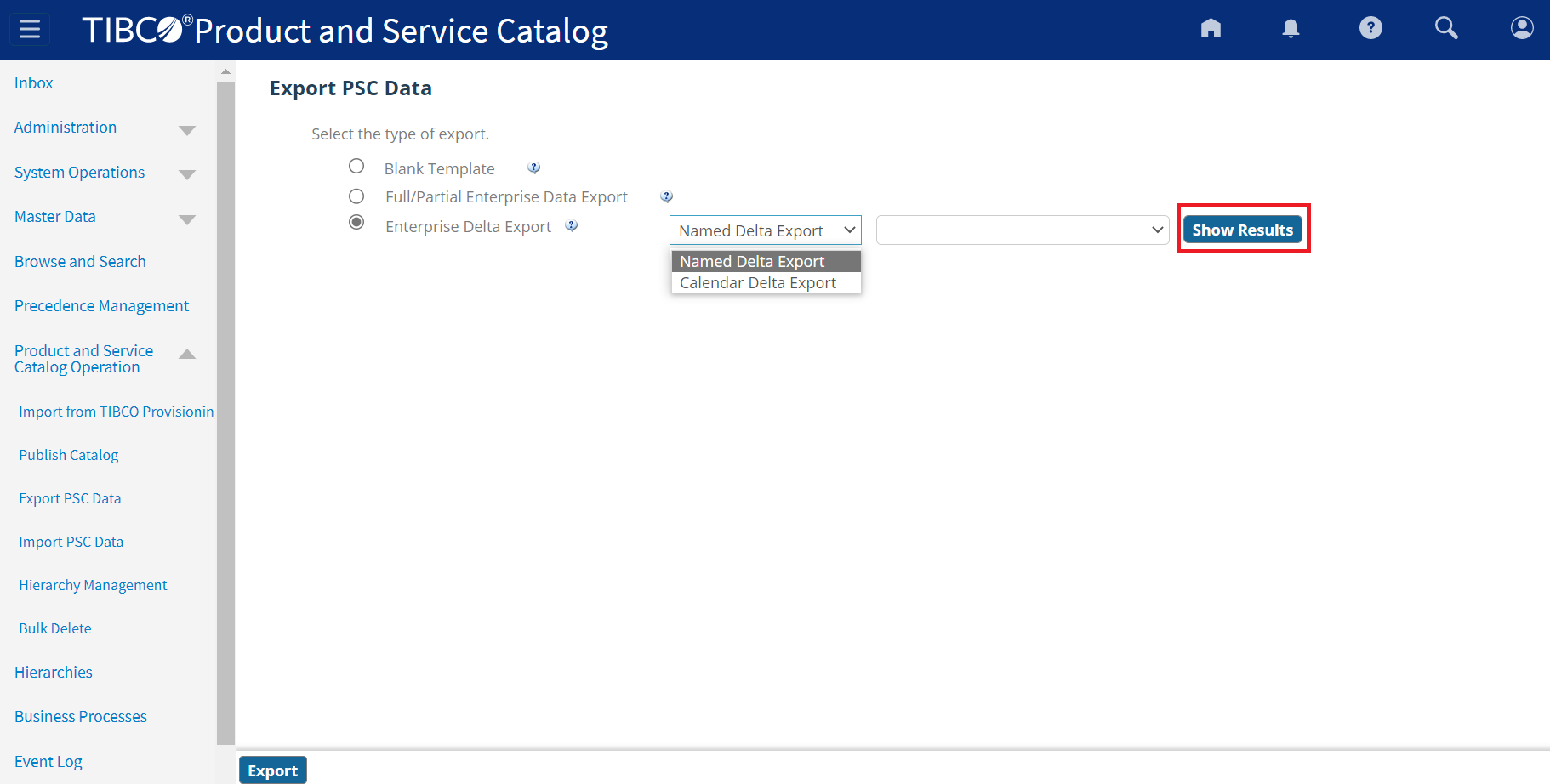Click help icon next to Blank Template

(x=533, y=168)
